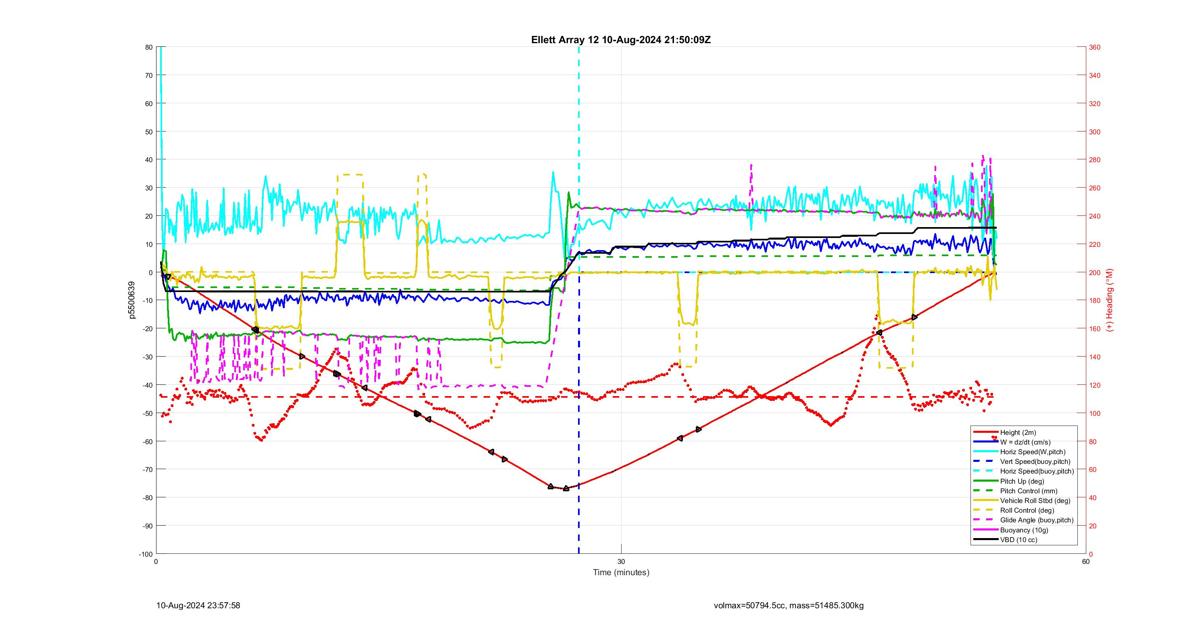This screenshot has width=1200, height=622.
Task: Click the solid green Pitch Up legend line sample
Action: (x=984, y=480)
